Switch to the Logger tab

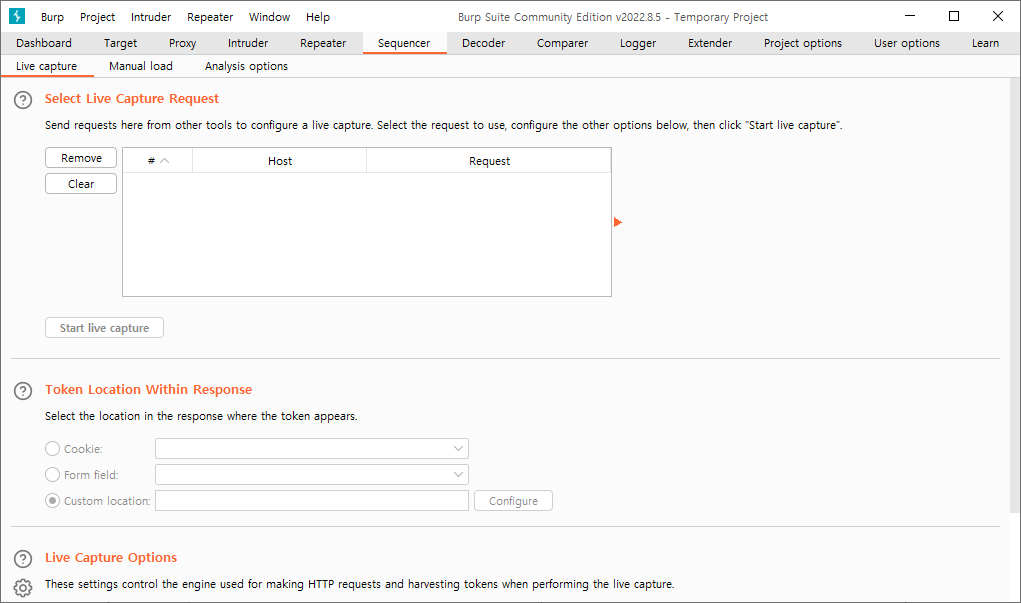638,43
